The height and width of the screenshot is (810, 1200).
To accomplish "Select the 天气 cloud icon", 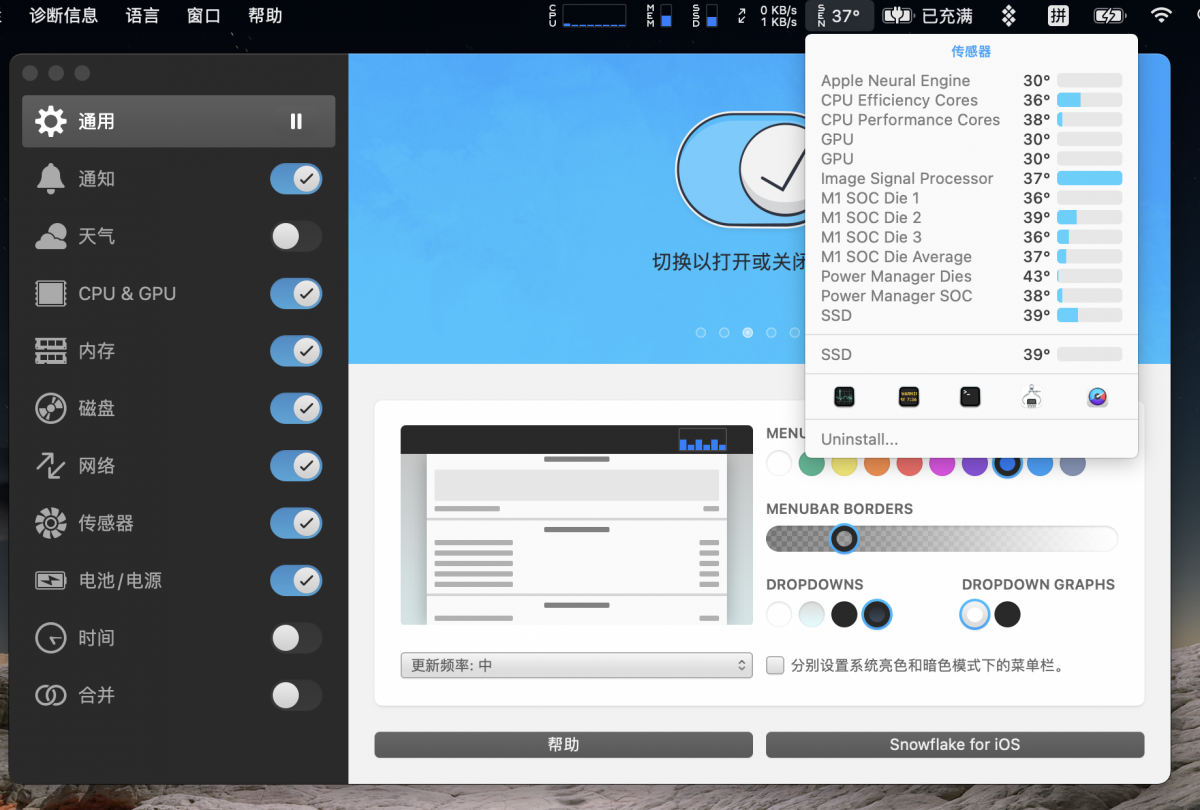I will [51, 237].
